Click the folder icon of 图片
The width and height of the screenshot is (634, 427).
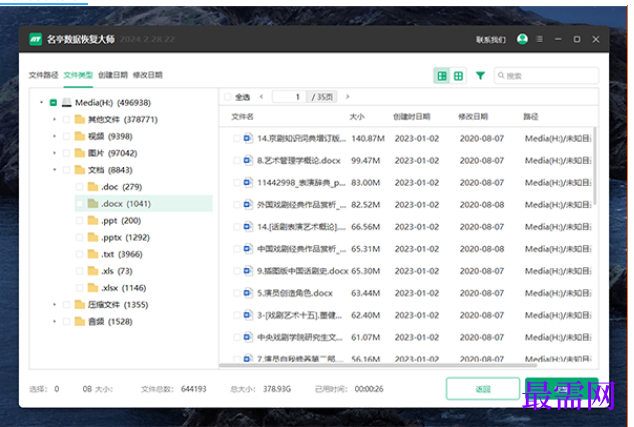[80, 153]
